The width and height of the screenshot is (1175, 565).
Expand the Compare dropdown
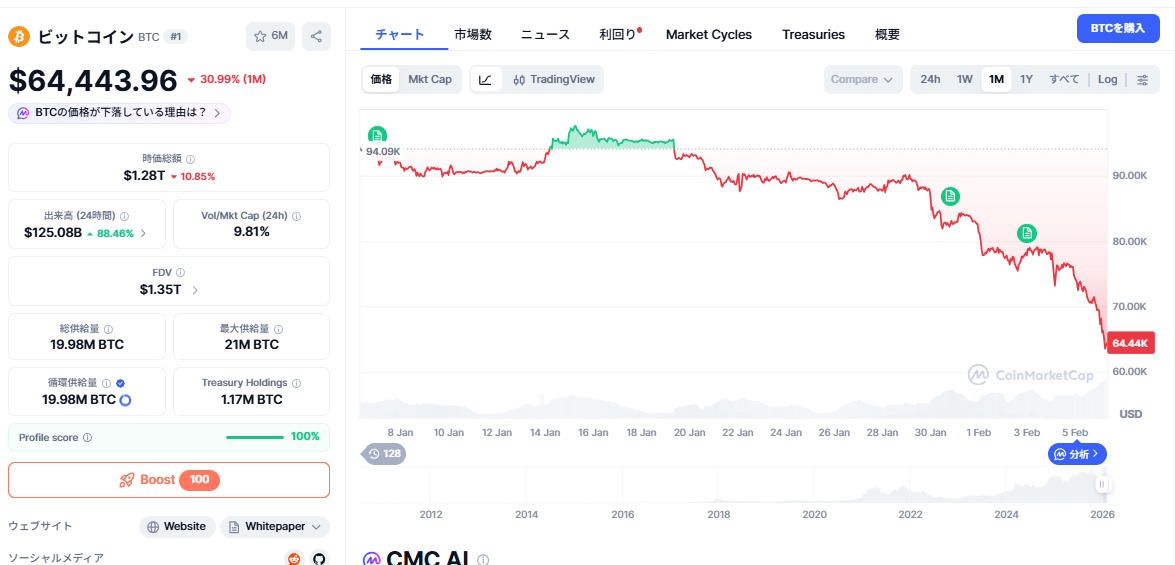tap(861, 80)
